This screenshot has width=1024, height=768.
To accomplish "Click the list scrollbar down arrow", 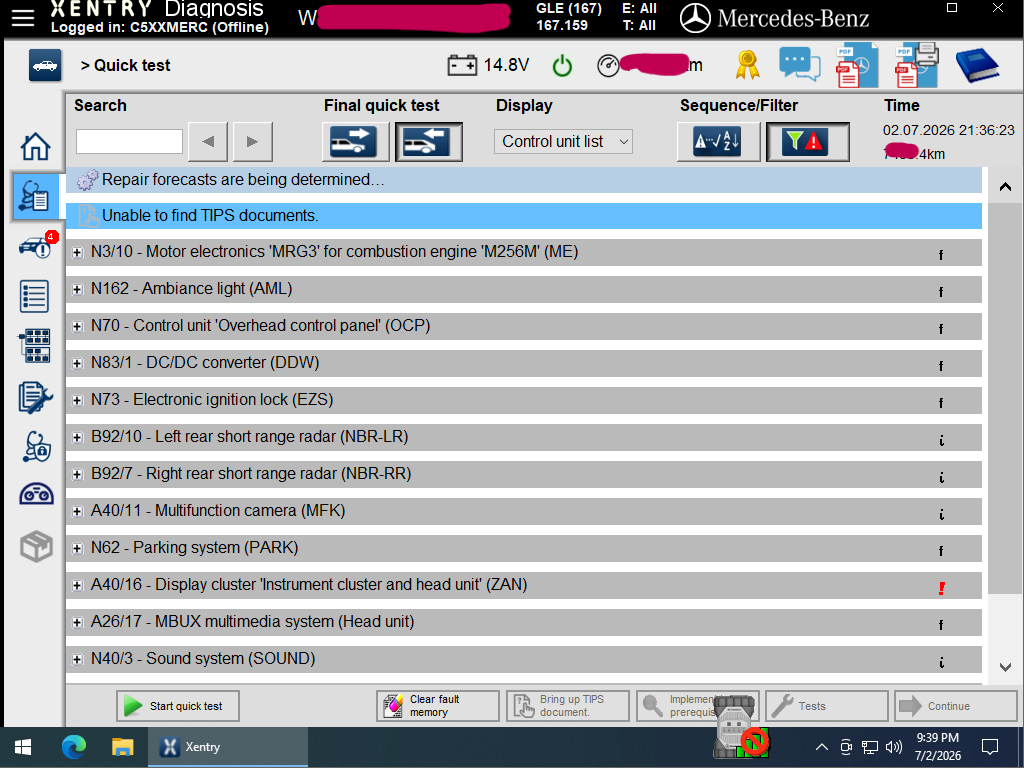I will (x=1006, y=667).
